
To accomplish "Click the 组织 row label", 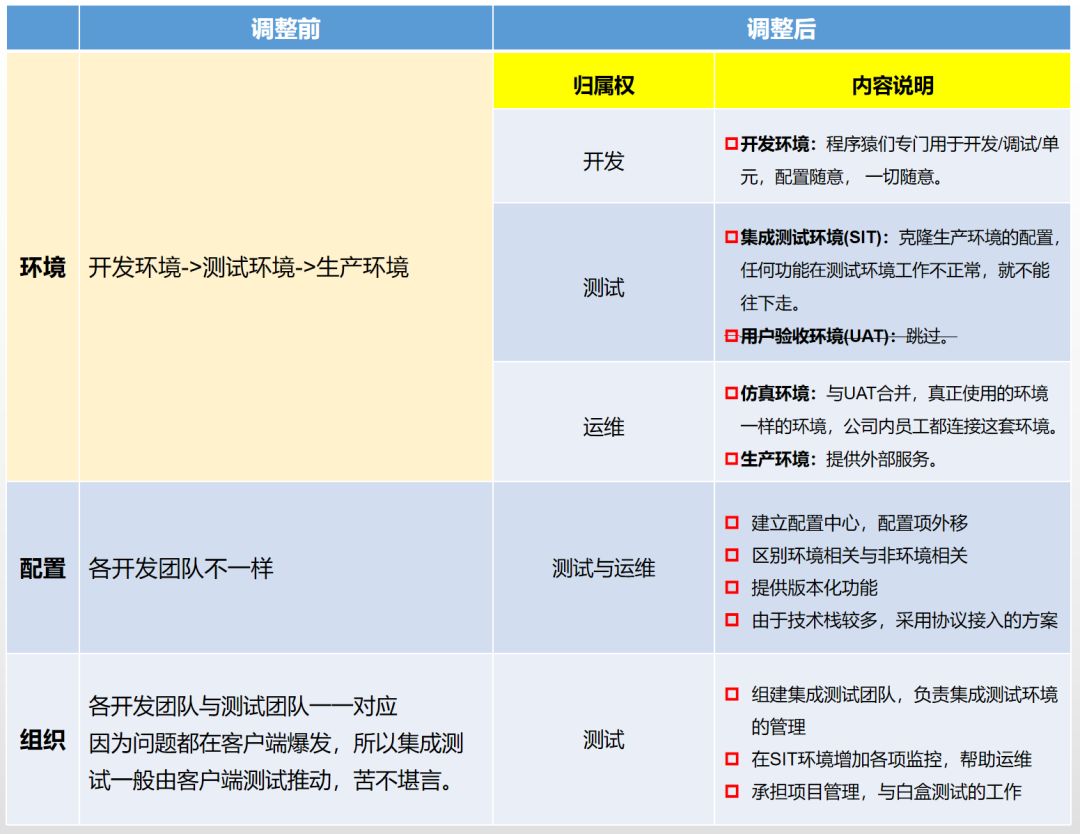I will coord(43,740).
